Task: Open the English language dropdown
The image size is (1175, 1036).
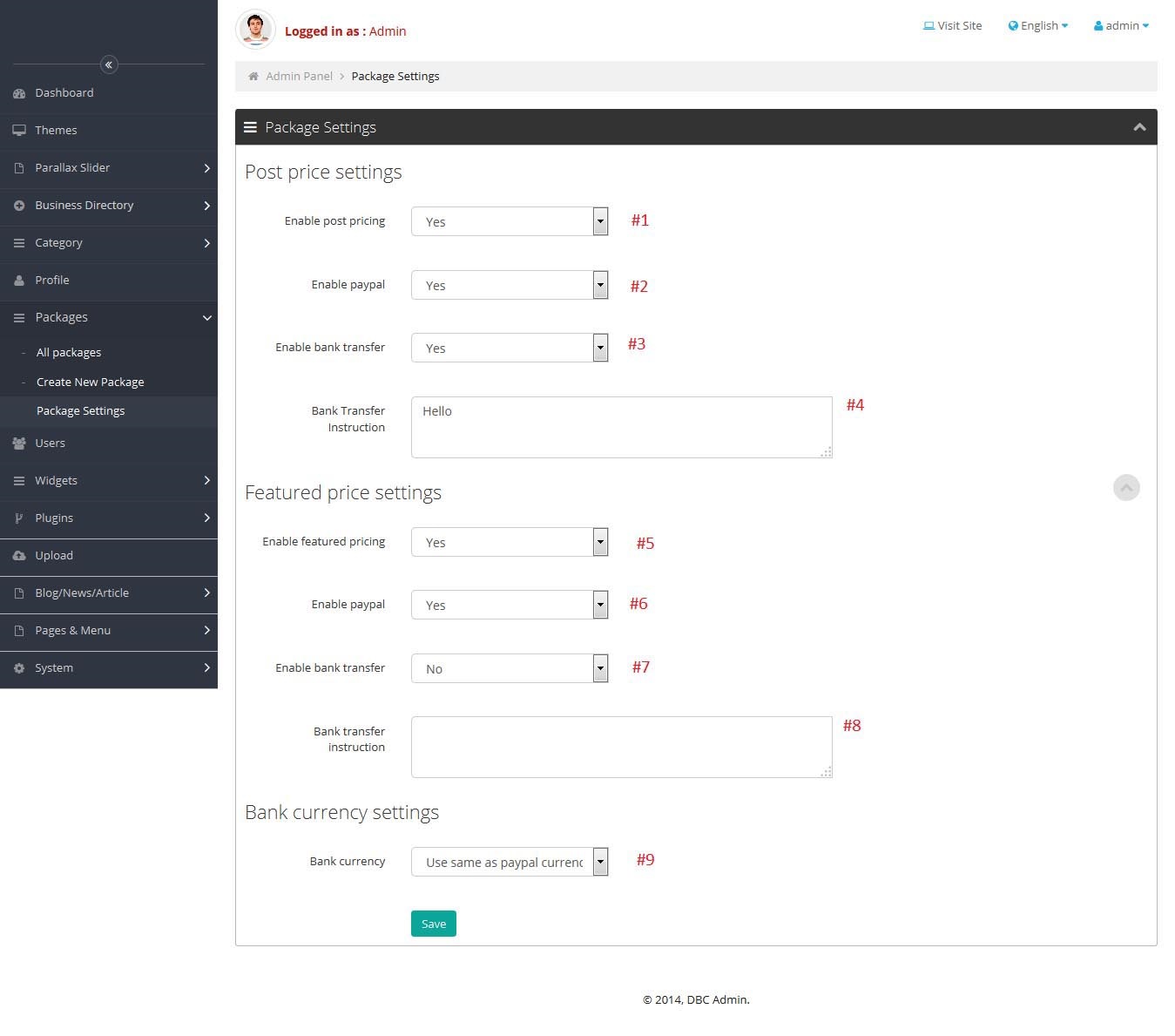Action: 1038,26
